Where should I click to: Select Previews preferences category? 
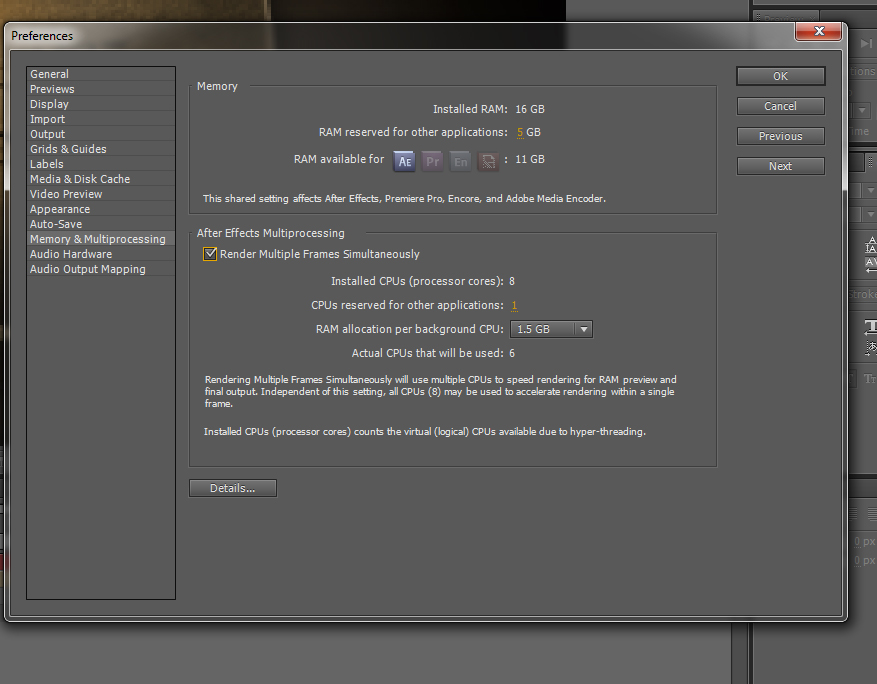click(101, 89)
